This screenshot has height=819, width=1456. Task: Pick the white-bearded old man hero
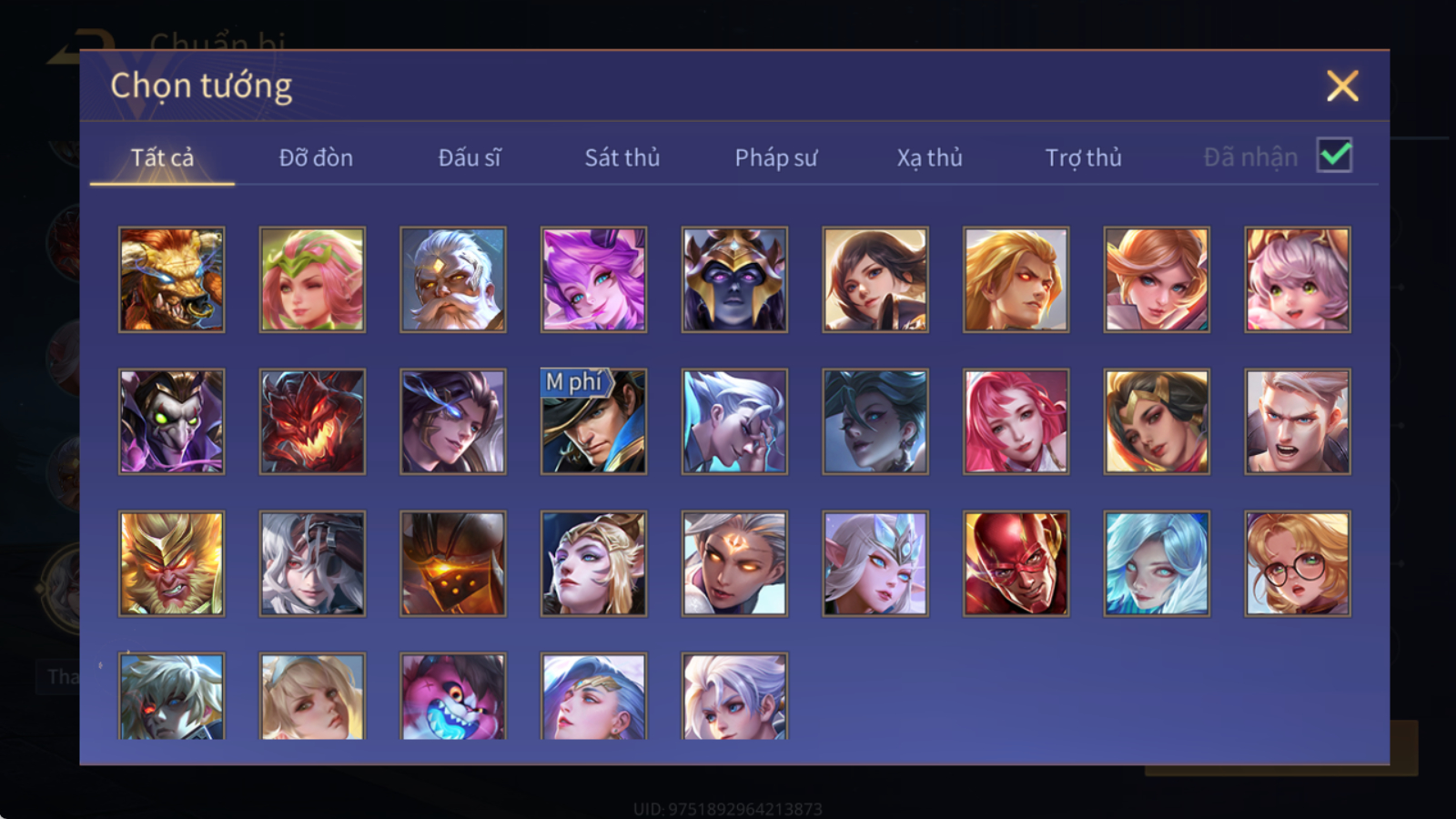point(453,279)
